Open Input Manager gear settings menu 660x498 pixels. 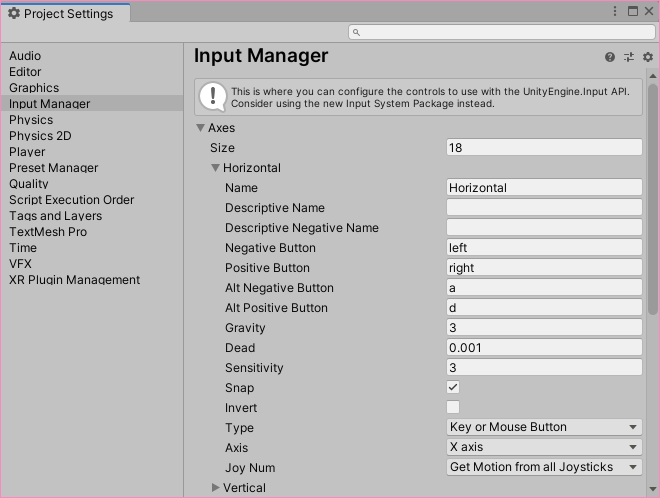click(x=648, y=57)
